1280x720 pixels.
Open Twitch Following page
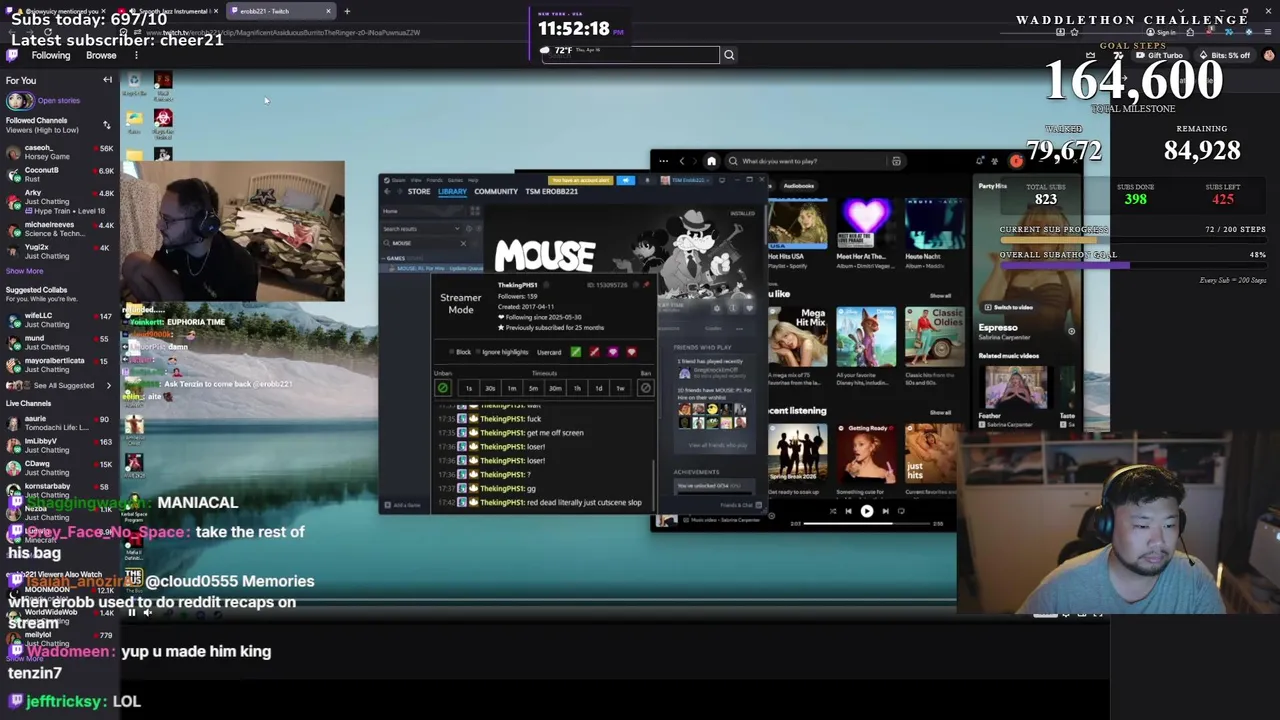tap(51, 55)
